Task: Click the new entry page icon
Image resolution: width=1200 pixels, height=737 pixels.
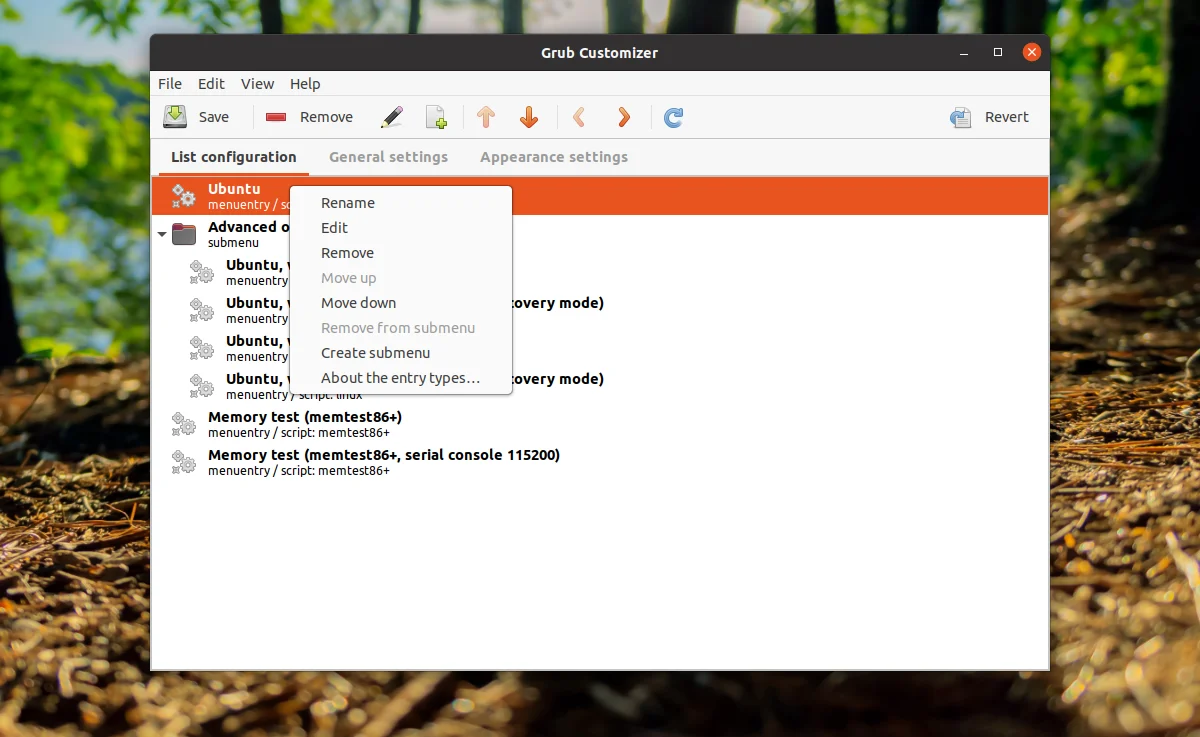Action: tap(436, 117)
